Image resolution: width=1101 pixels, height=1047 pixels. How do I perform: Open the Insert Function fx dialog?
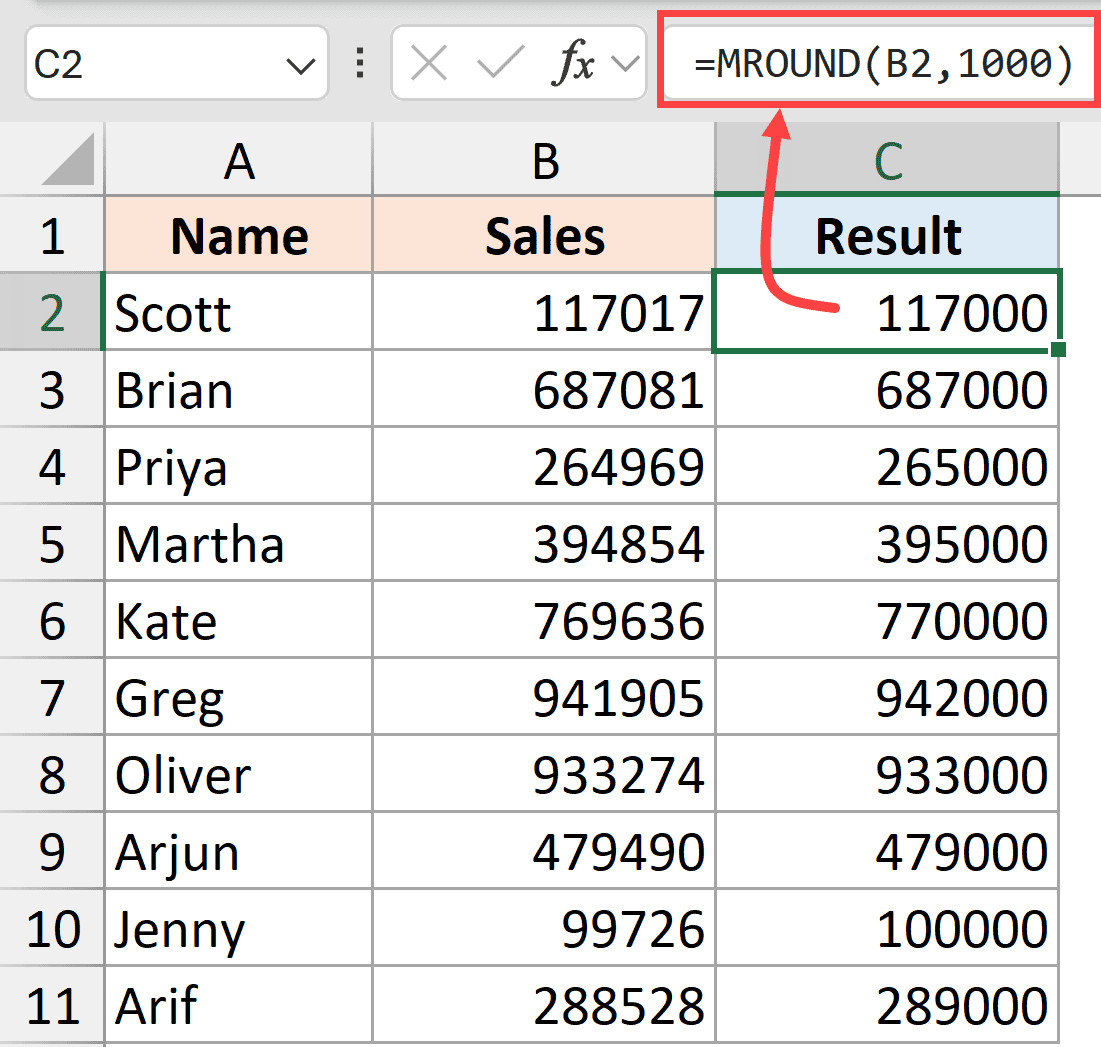pos(574,65)
